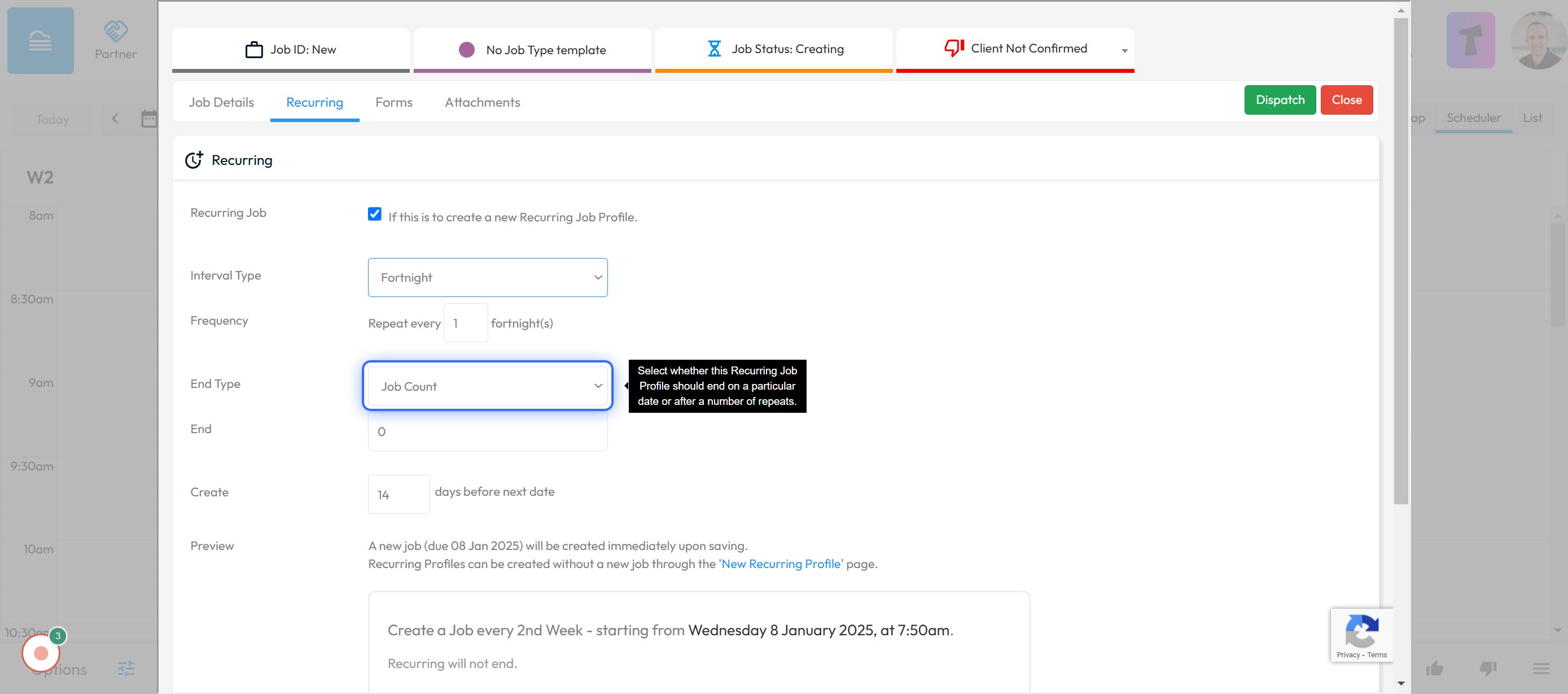The image size is (1568, 694).
Task: Click the reCAPTCHA logo badge
Action: click(1361, 631)
